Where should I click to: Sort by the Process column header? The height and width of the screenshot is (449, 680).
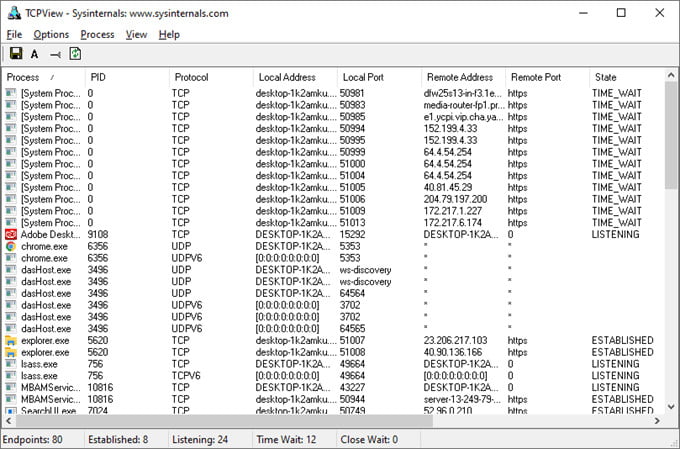point(43,77)
